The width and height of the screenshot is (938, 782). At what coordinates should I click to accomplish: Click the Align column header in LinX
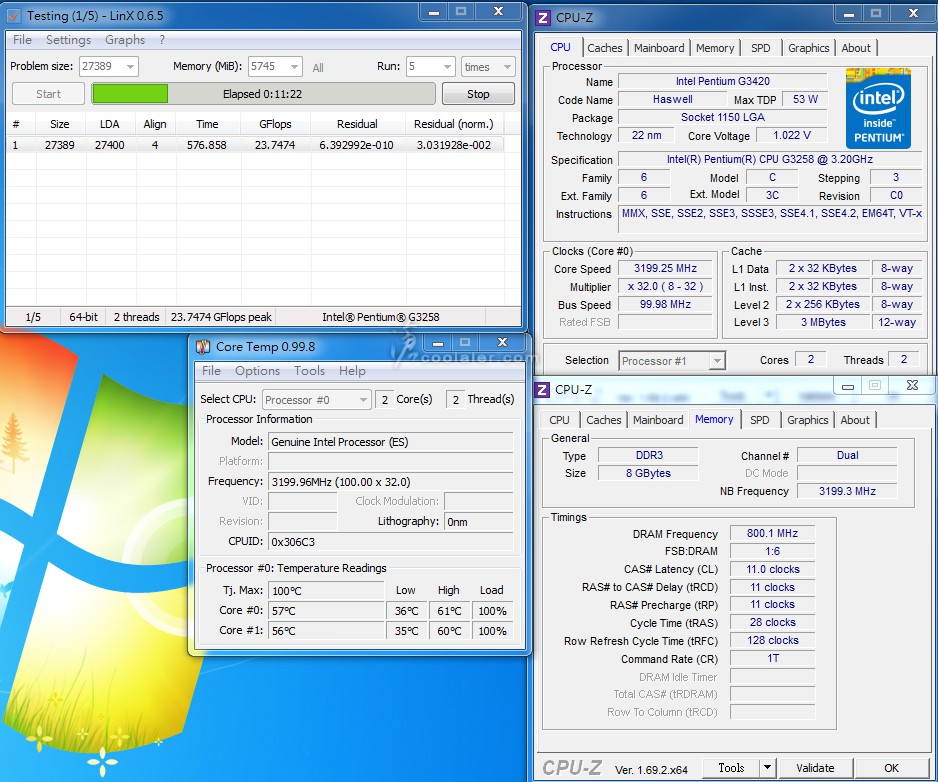point(155,124)
